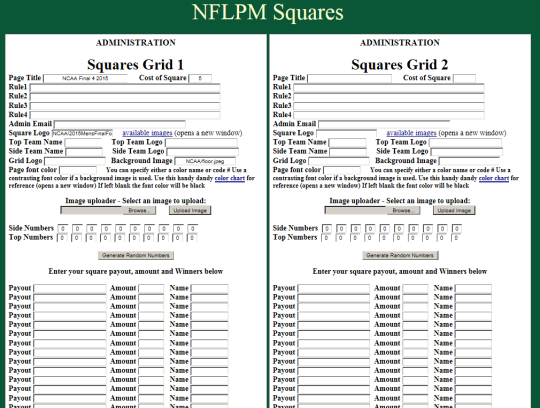Click the Upload Image button in Grid 2

(454, 210)
